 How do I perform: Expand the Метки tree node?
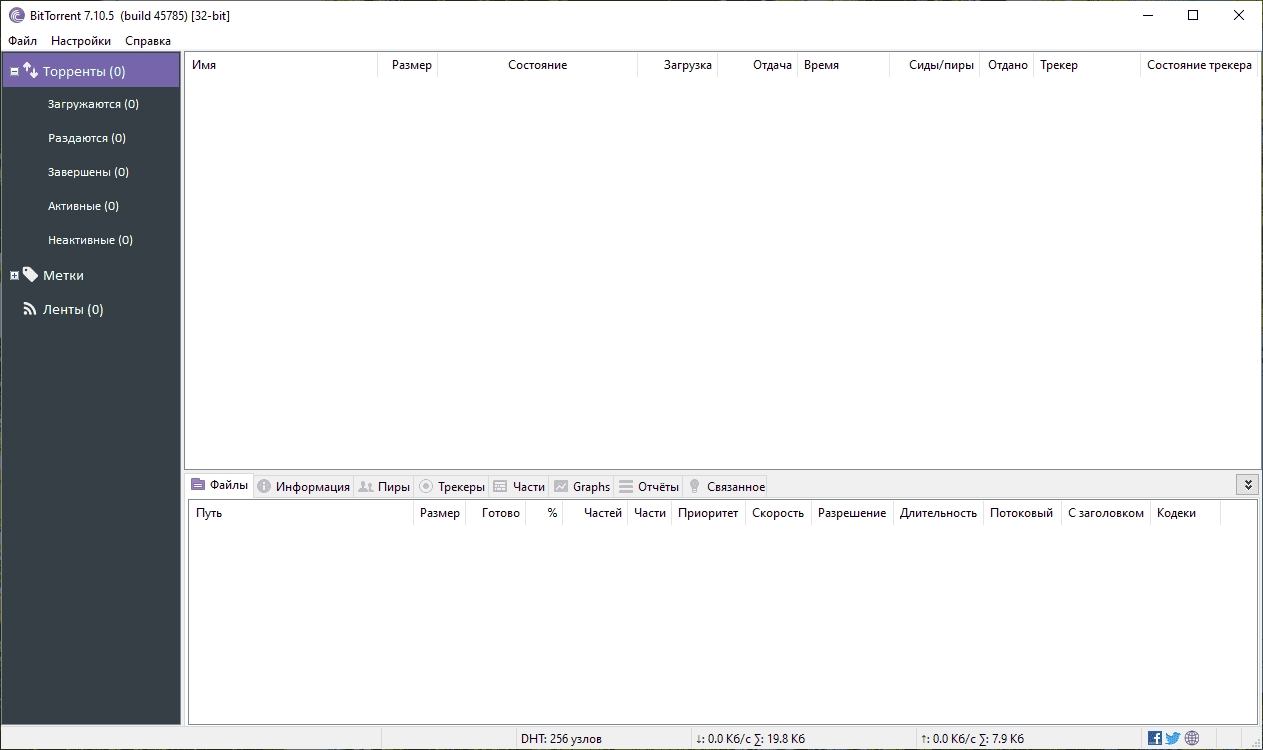point(14,275)
